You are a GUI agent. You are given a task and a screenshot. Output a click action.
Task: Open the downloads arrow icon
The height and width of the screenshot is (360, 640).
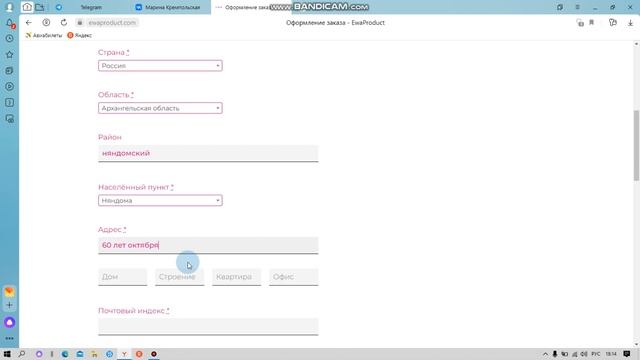point(630,23)
